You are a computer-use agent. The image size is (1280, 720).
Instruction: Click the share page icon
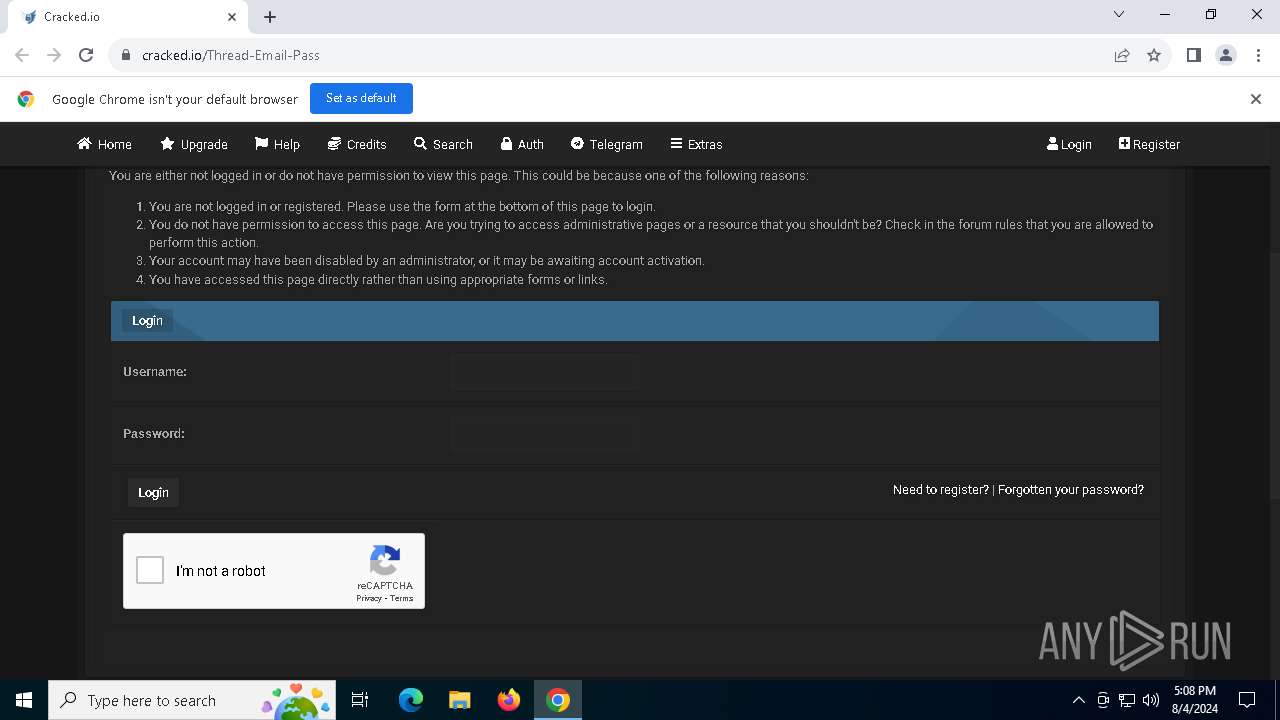pyautogui.click(x=1122, y=55)
